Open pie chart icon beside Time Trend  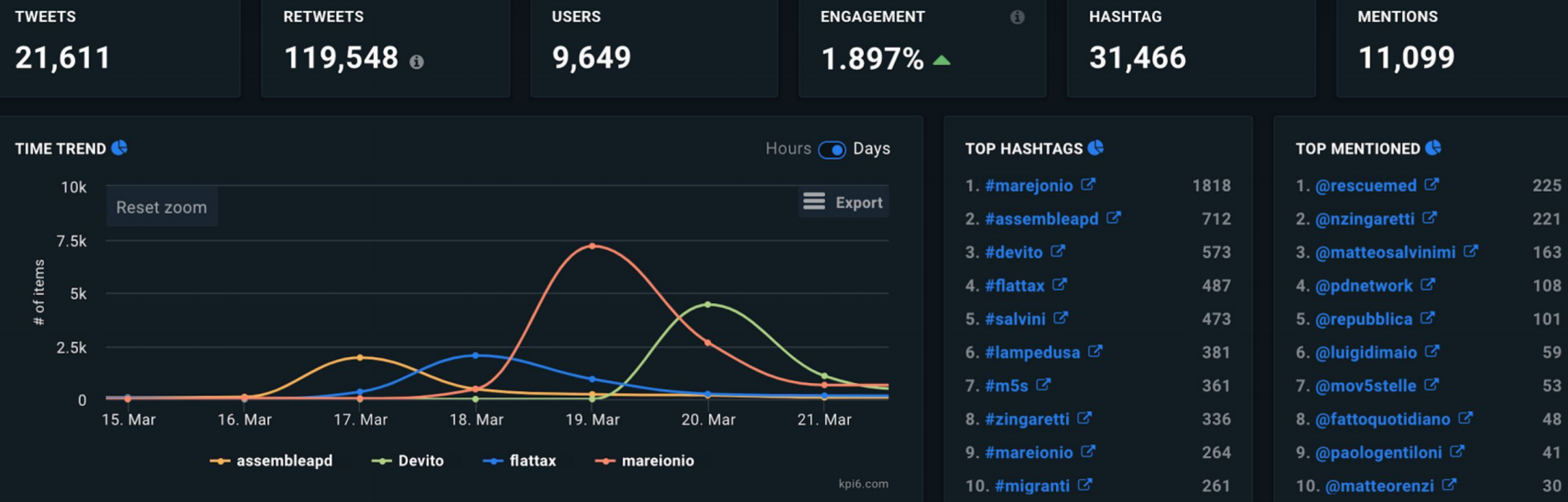click(120, 148)
